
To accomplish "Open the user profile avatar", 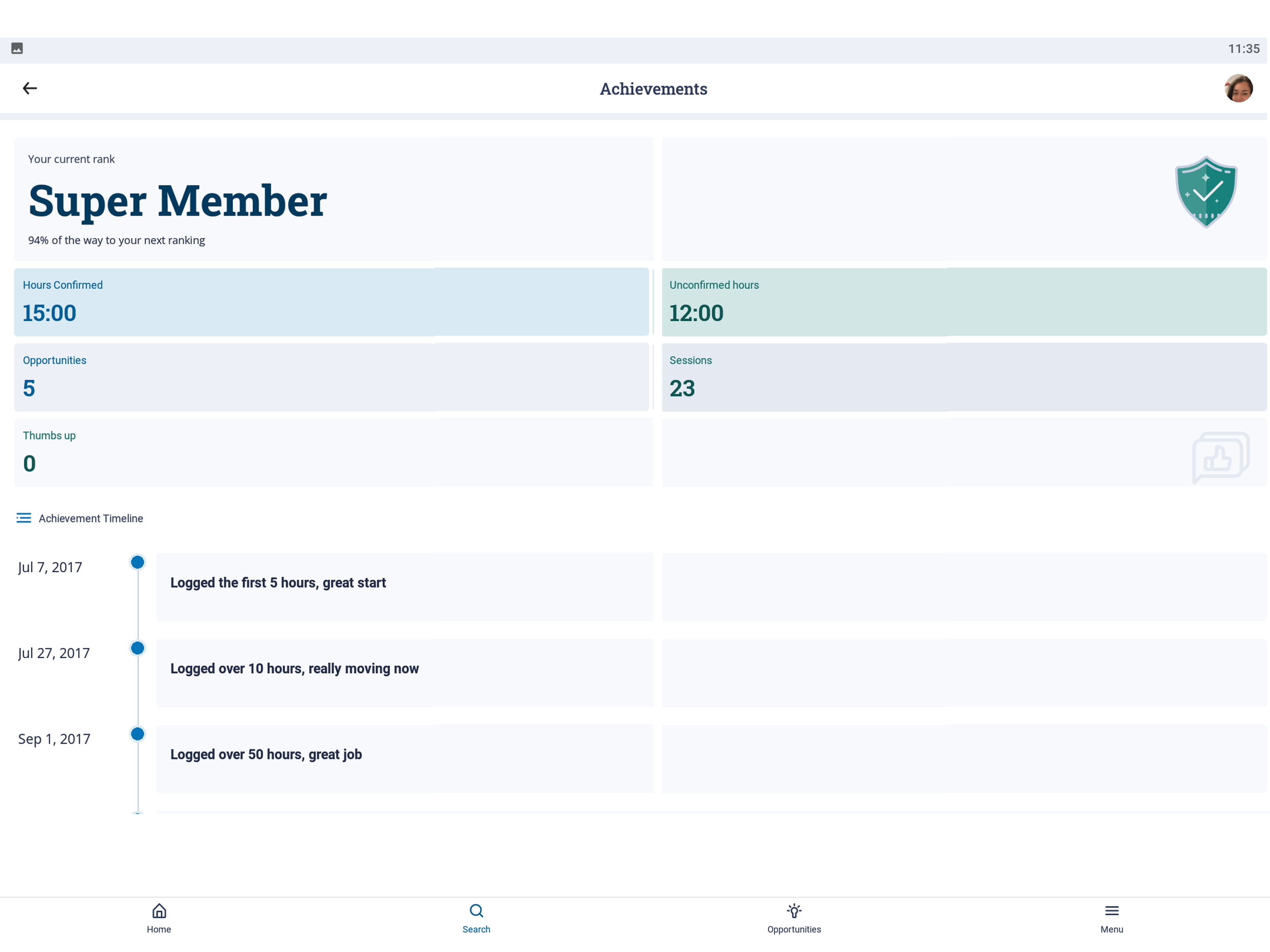I will (1238, 88).
